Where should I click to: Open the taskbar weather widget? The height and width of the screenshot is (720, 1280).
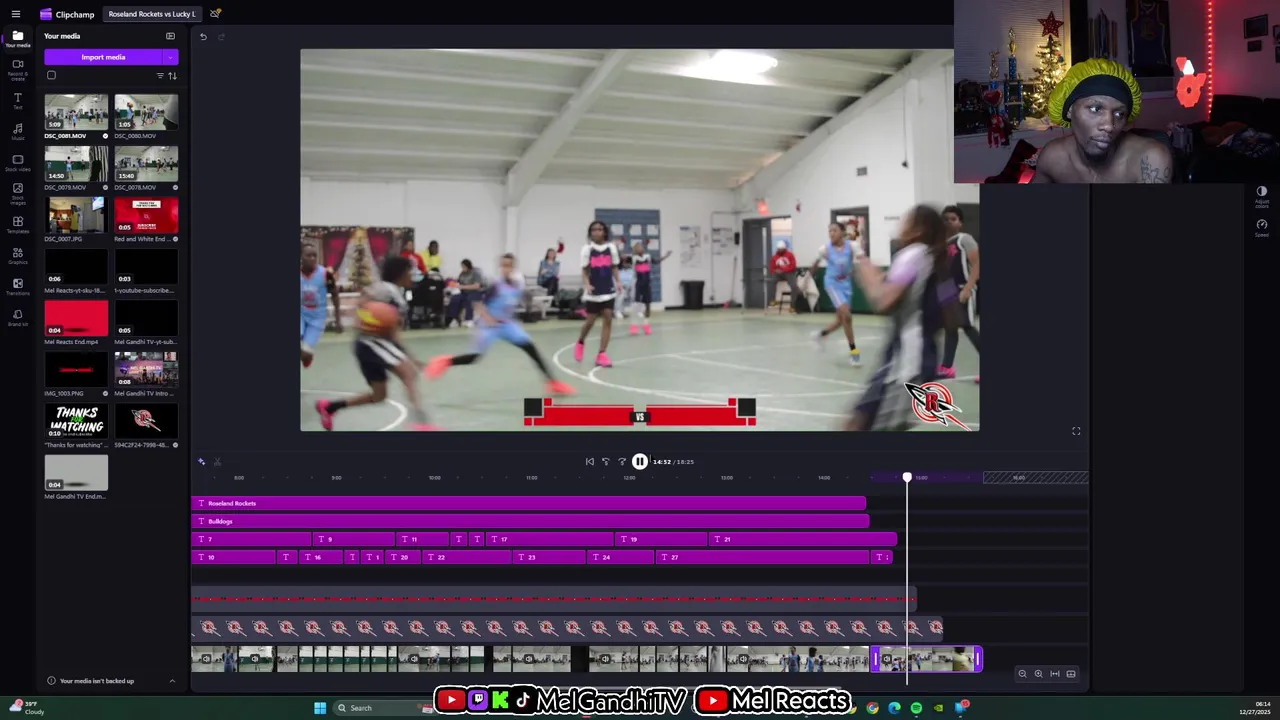[x=27, y=708]
